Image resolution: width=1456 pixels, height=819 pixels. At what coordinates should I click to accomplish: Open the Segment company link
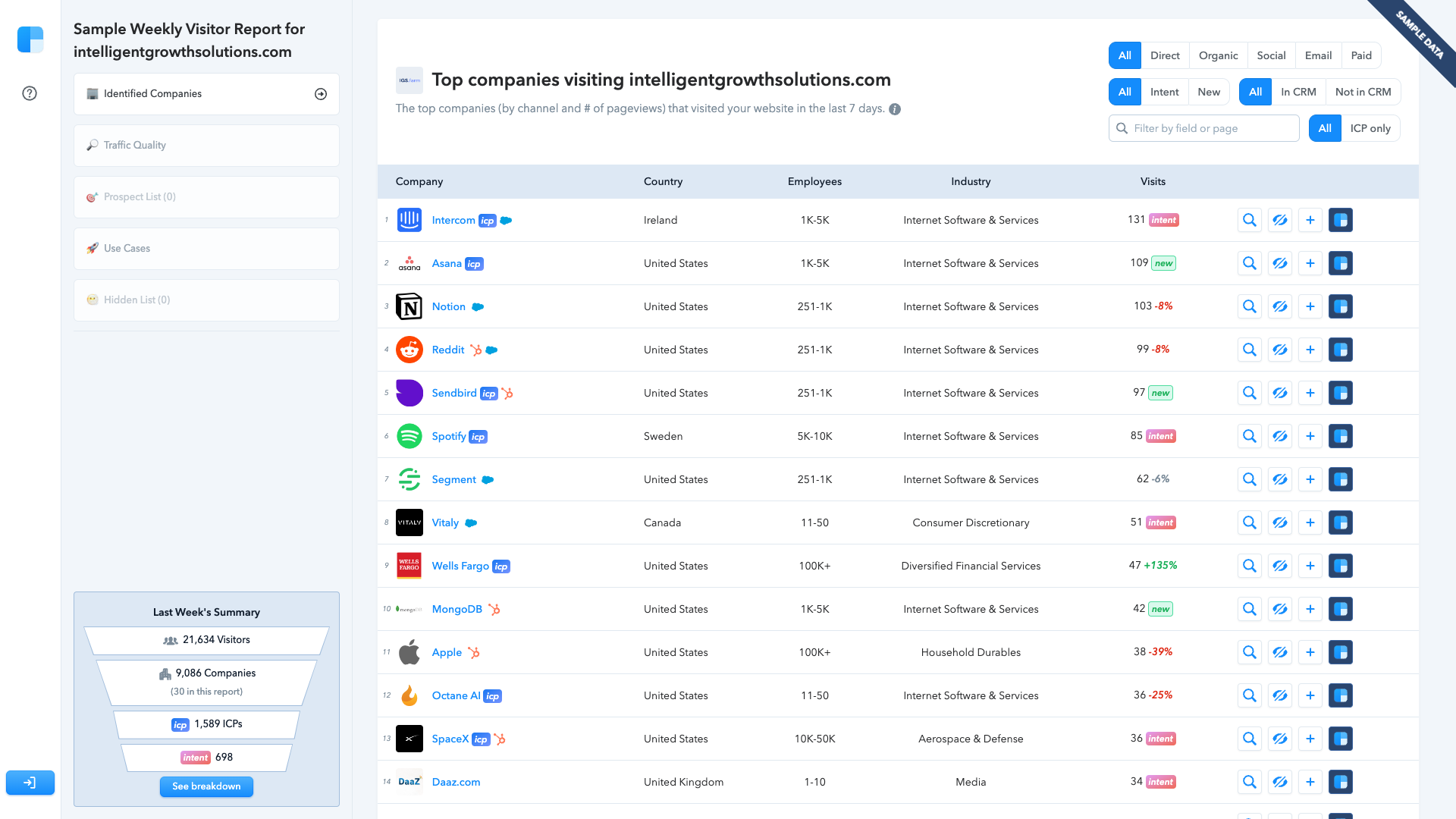(x=453, y=479)
